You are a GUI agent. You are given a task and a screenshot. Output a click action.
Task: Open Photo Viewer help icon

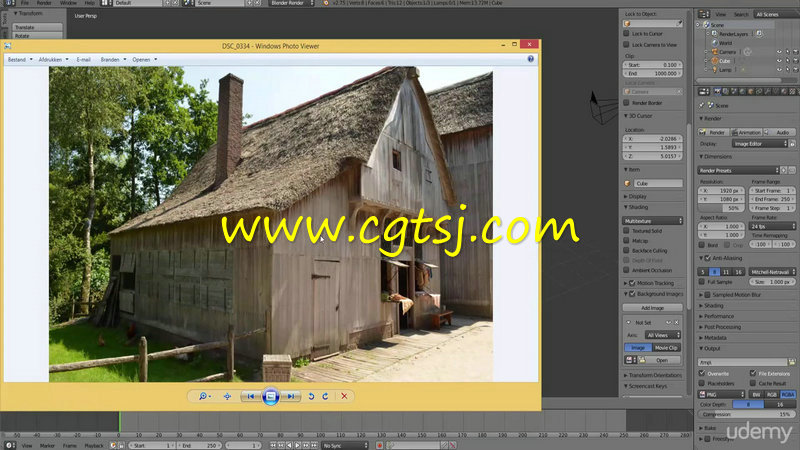click(531, 59)
